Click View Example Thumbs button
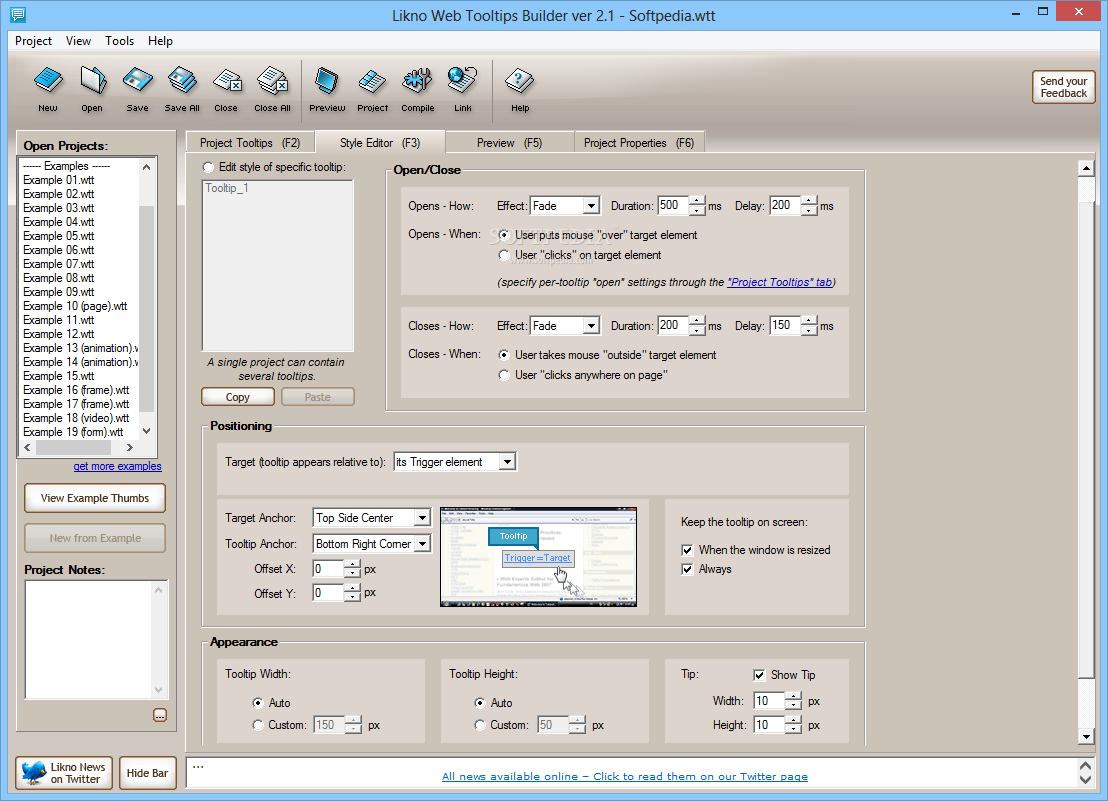1108x801 pixels. click(x=95, y=498)
